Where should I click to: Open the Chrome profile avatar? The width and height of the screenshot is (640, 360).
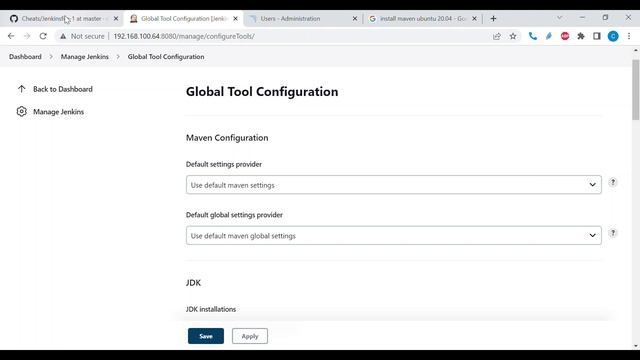pyautogui.click(x=613, y=36)
